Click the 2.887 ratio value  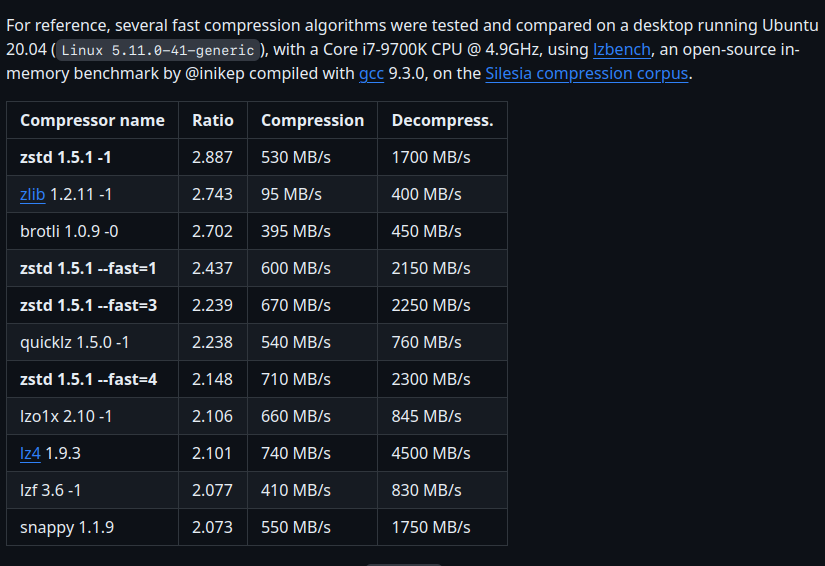click(x=212, y=157)
